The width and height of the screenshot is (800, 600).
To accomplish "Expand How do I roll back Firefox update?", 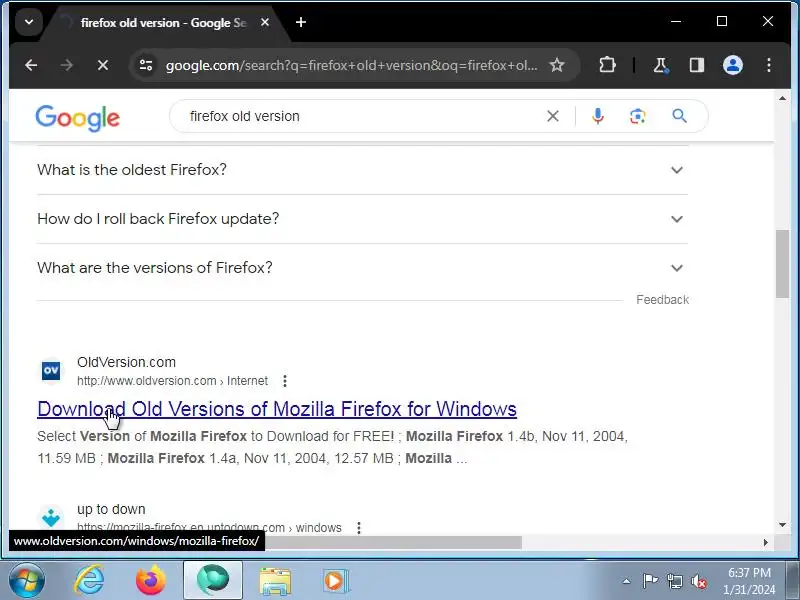I will point(362,219).
